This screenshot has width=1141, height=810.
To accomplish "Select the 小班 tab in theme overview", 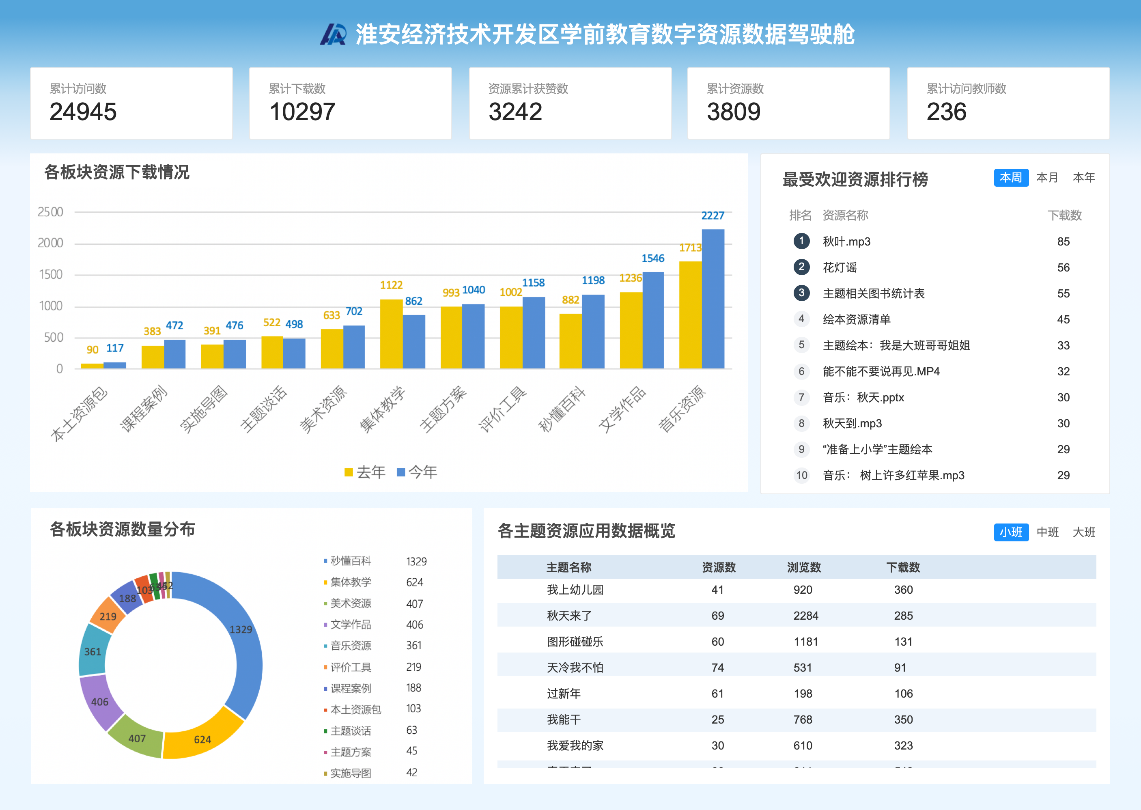I will [x=1010, y=532].
